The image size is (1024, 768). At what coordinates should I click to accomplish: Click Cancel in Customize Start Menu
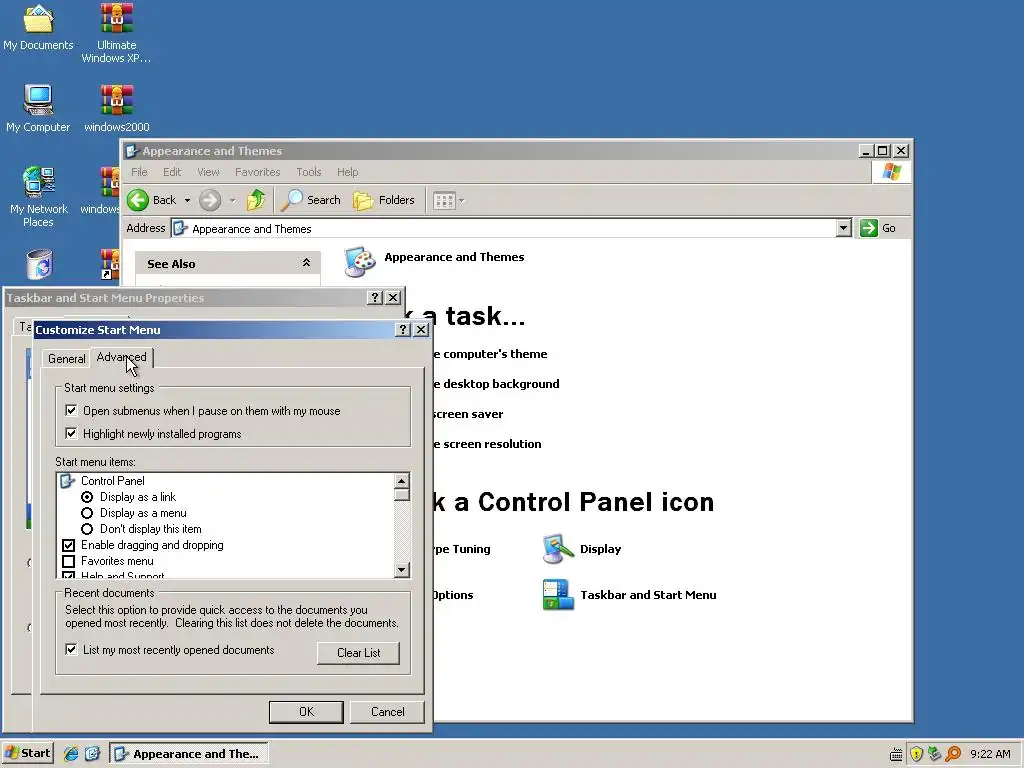pos(387,712)
